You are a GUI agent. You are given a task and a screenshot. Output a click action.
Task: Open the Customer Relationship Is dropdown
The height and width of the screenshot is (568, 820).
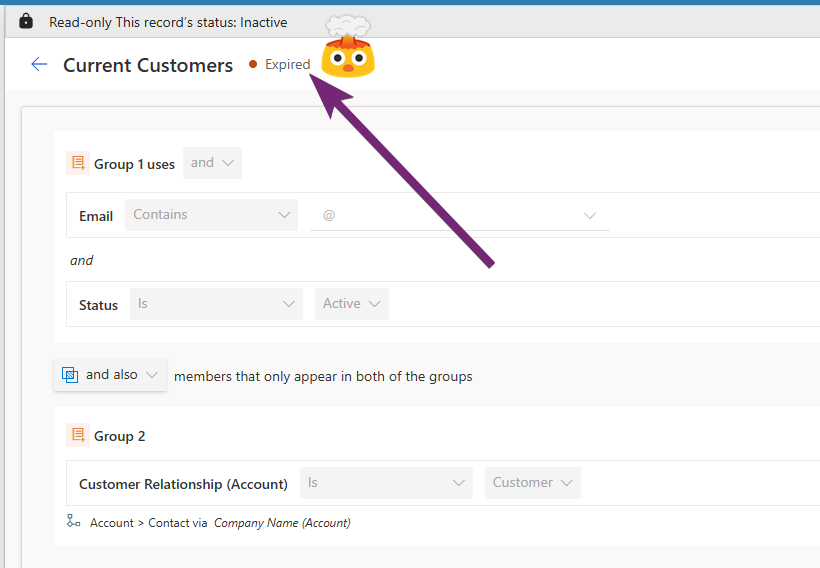coord(386,483)
